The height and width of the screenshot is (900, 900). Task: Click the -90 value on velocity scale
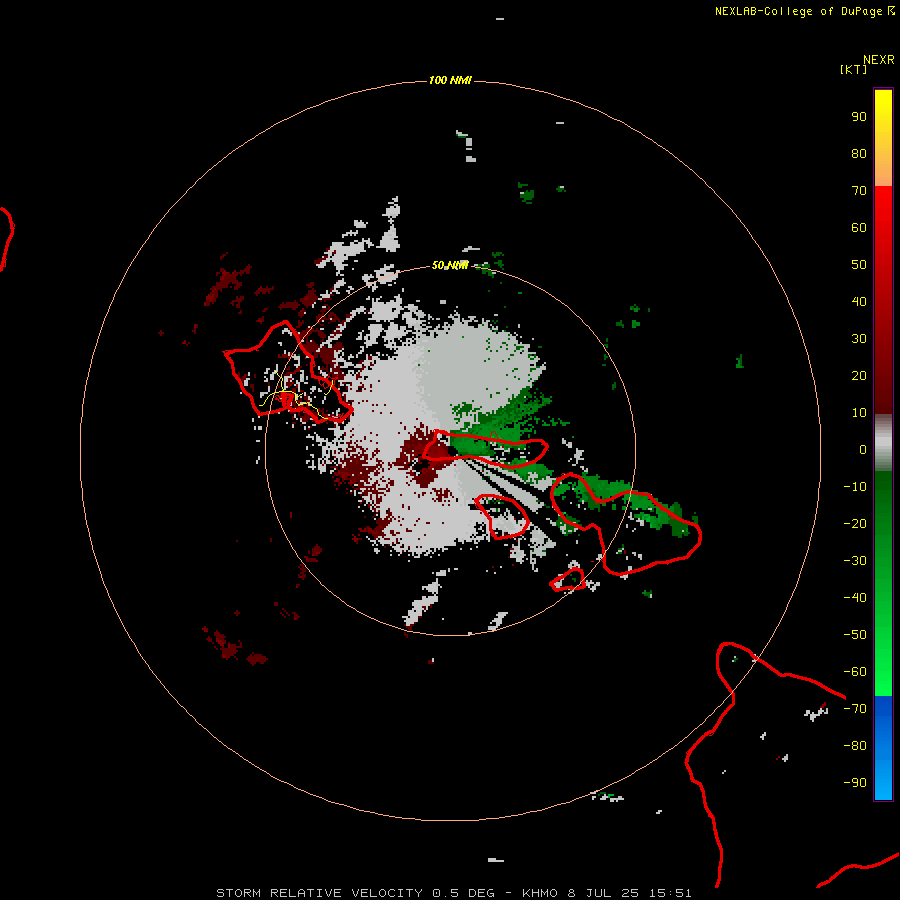click(855, 783)
